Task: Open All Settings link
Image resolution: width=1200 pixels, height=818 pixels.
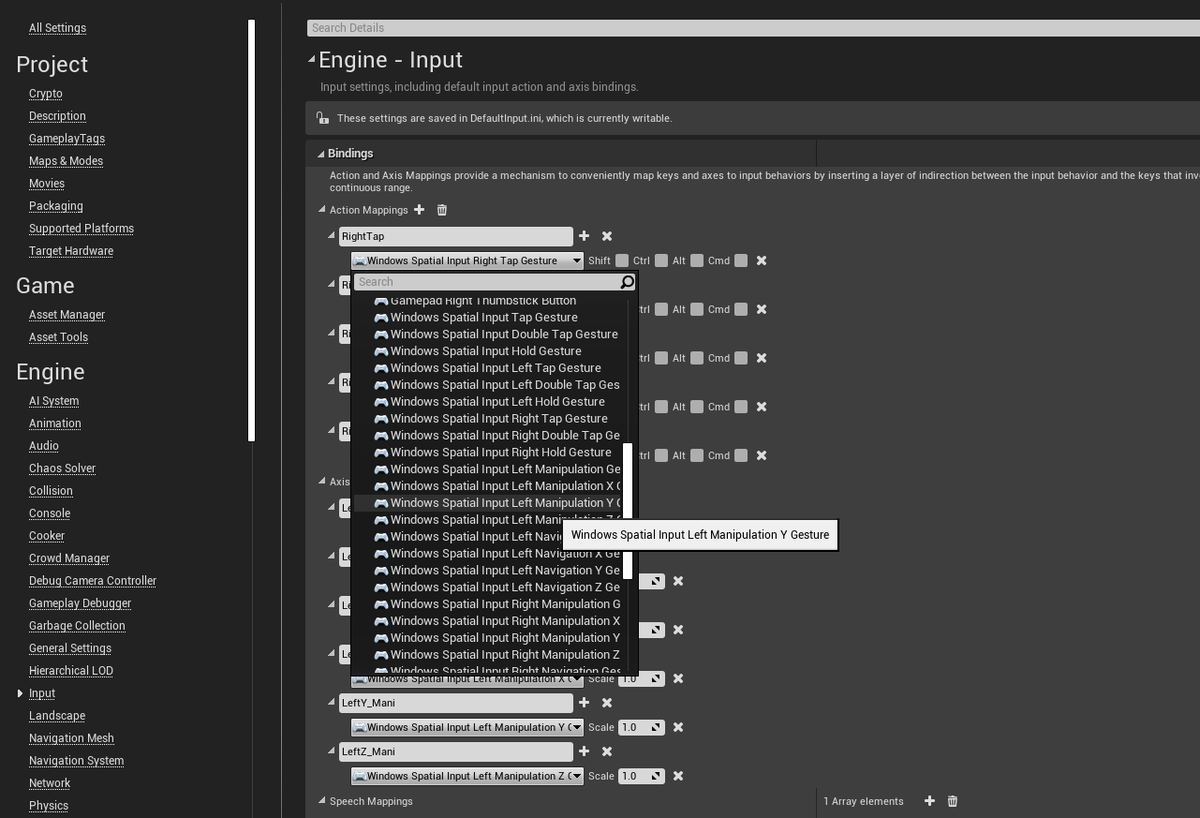Action: click(x=57, y=28)
